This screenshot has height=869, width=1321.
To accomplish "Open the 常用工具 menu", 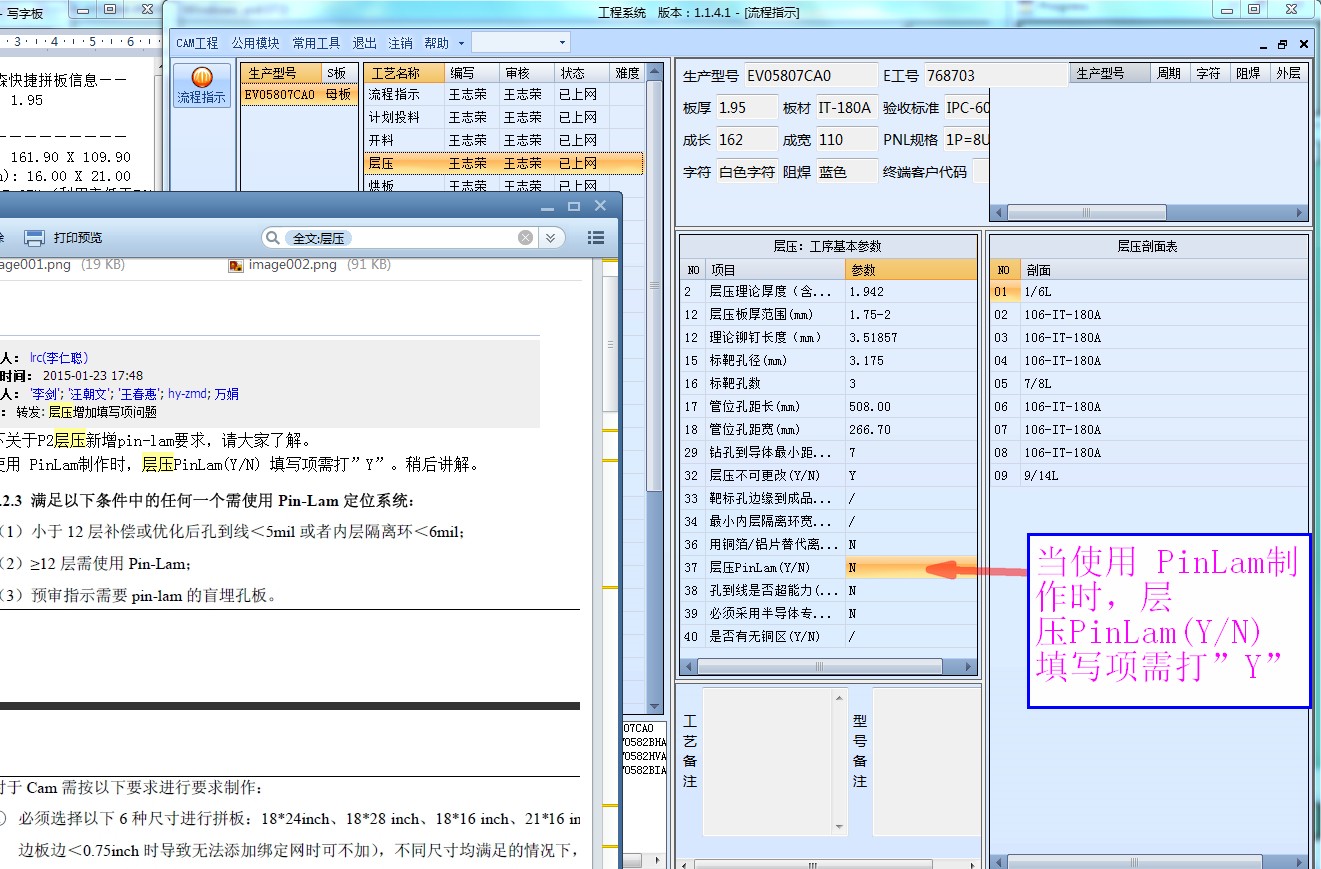I will pos(316,43).
